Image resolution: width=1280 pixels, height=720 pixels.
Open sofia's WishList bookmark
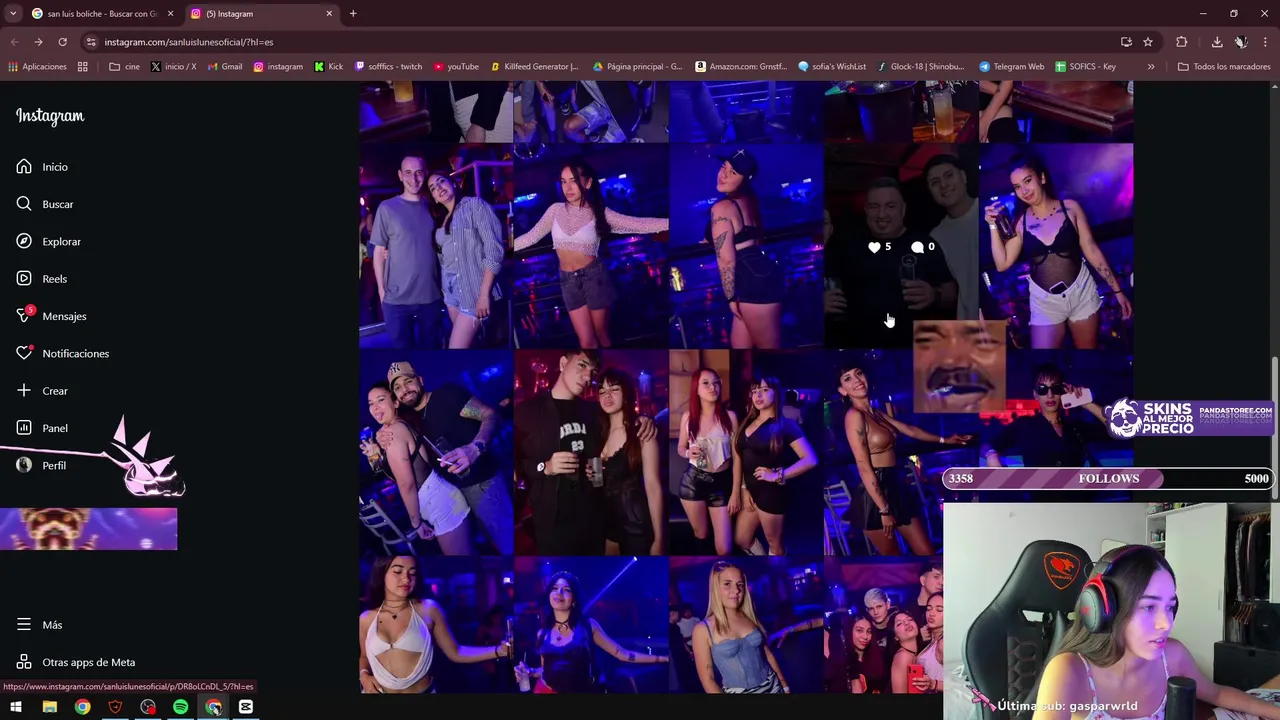pyautogui.click(x=832, y=67)
